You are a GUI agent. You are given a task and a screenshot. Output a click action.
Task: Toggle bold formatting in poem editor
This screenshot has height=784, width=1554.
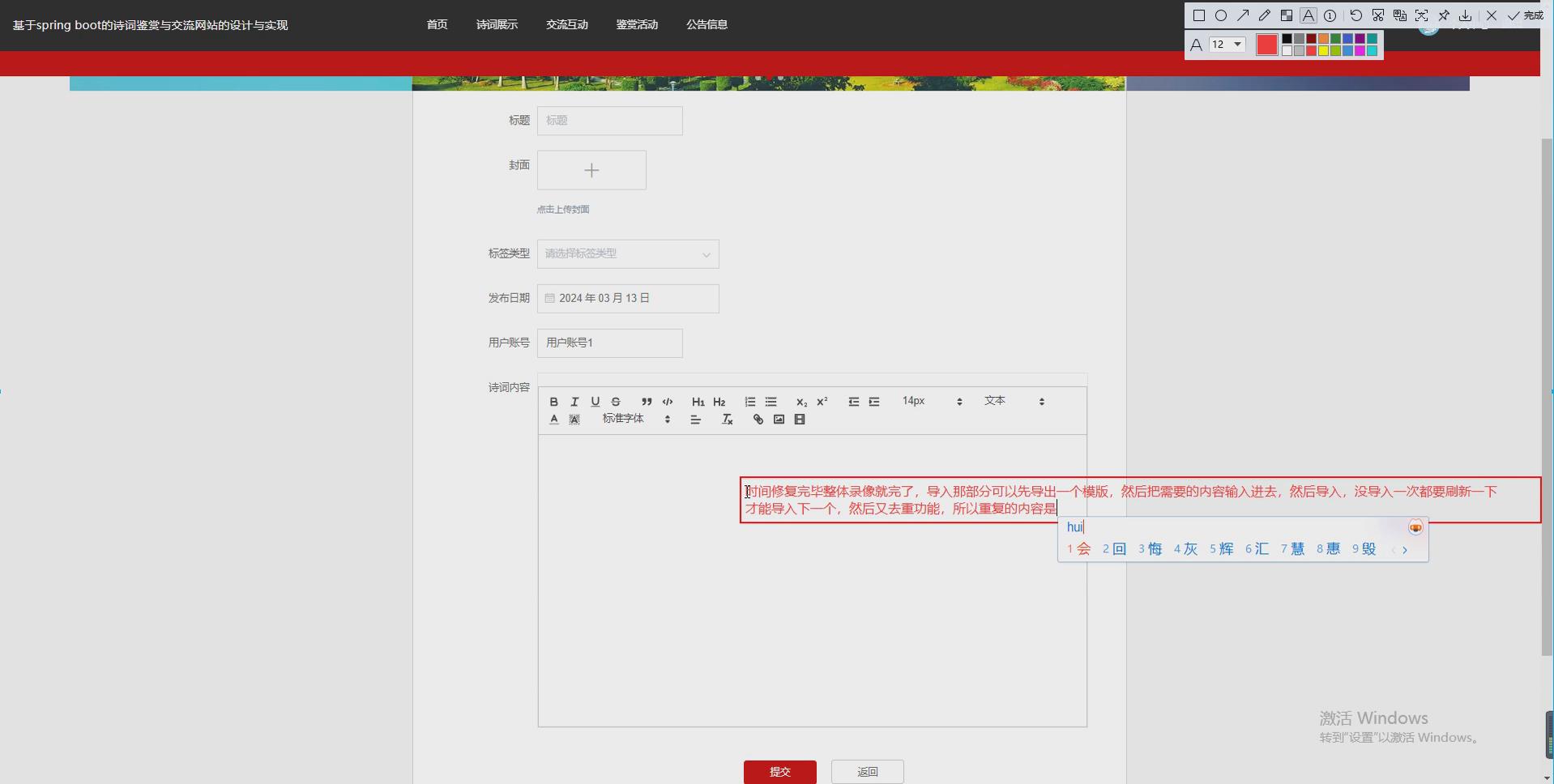pyautogui.click(x=553, y=402)
